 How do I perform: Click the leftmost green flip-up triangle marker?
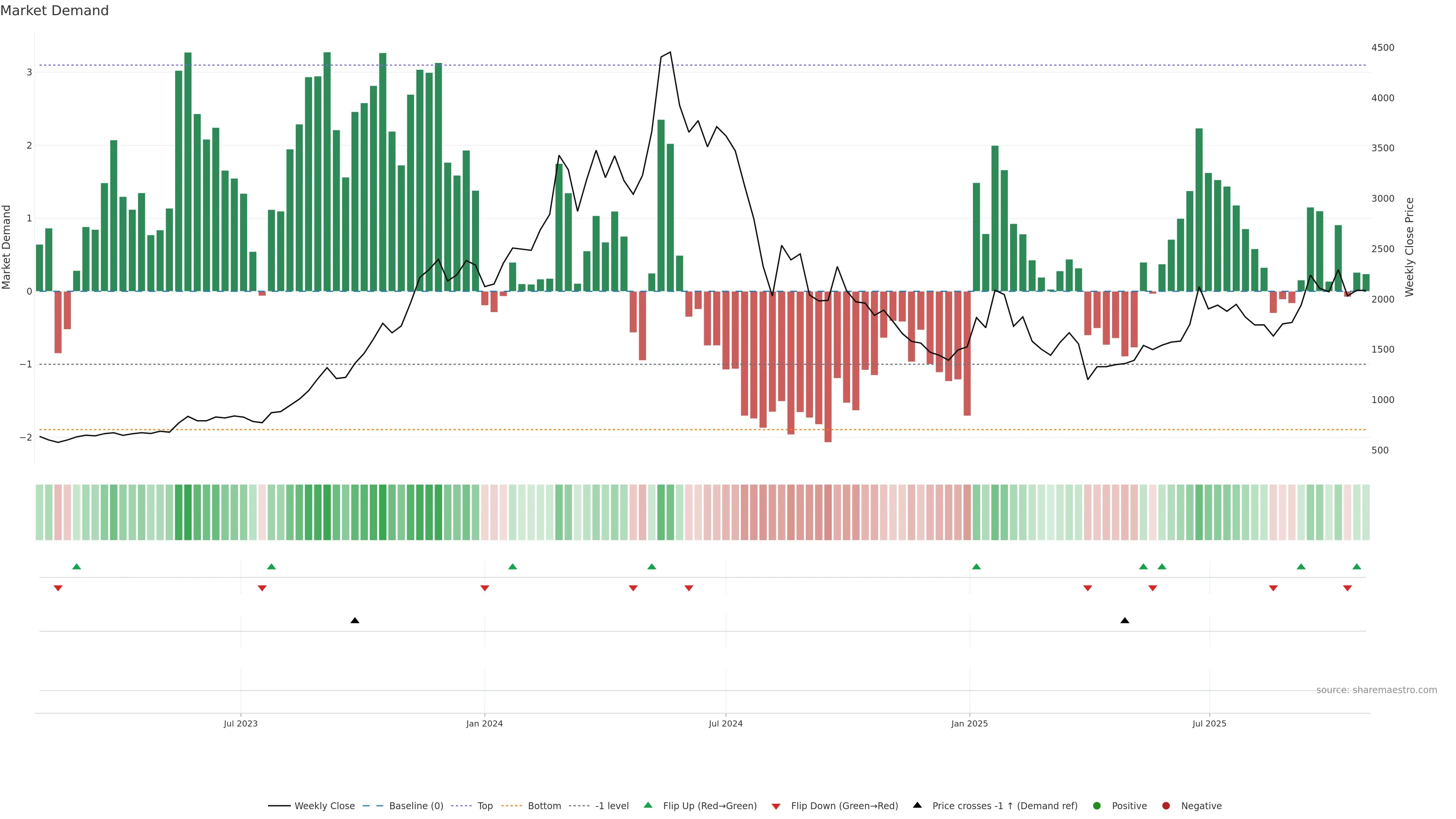77,566
